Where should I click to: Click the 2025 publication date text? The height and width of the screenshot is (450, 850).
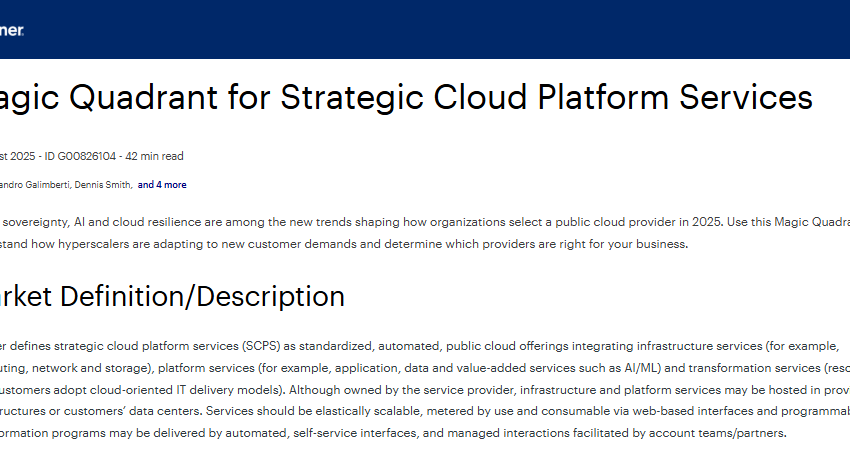pyautogui.click(x=20, y=156)
